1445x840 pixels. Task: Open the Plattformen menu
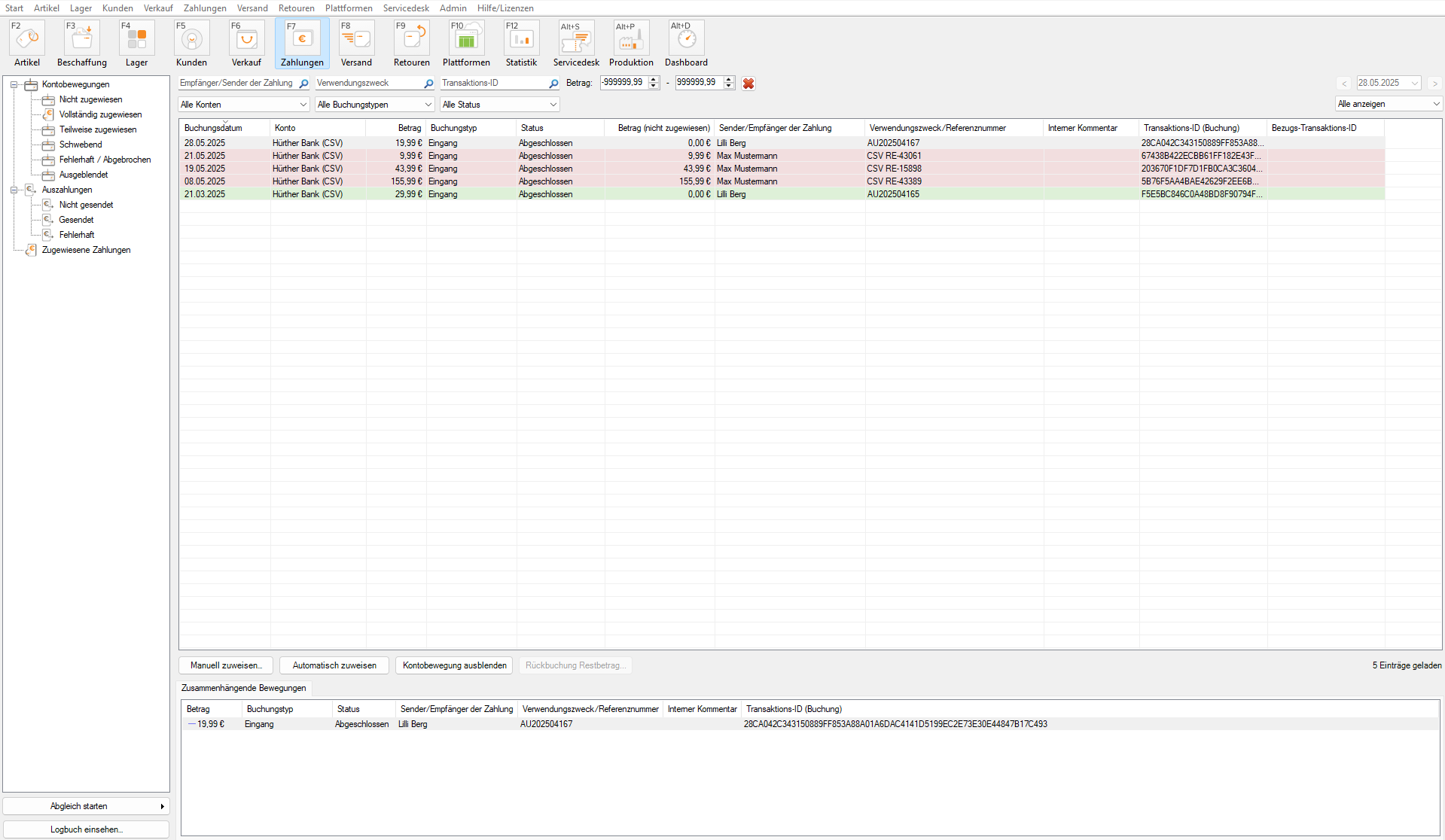point(349,8)
